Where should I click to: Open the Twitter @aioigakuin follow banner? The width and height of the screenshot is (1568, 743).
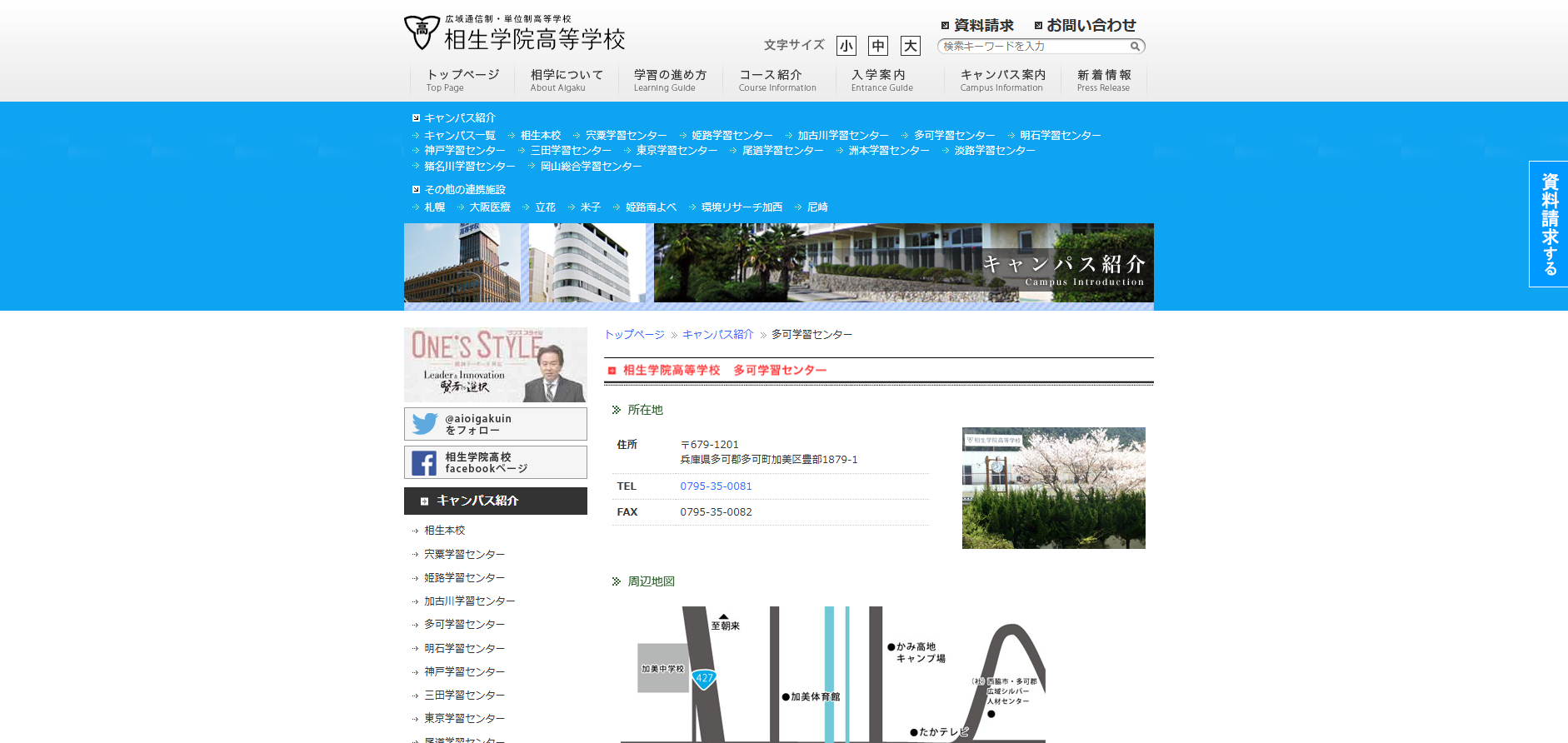pos(495,424)
